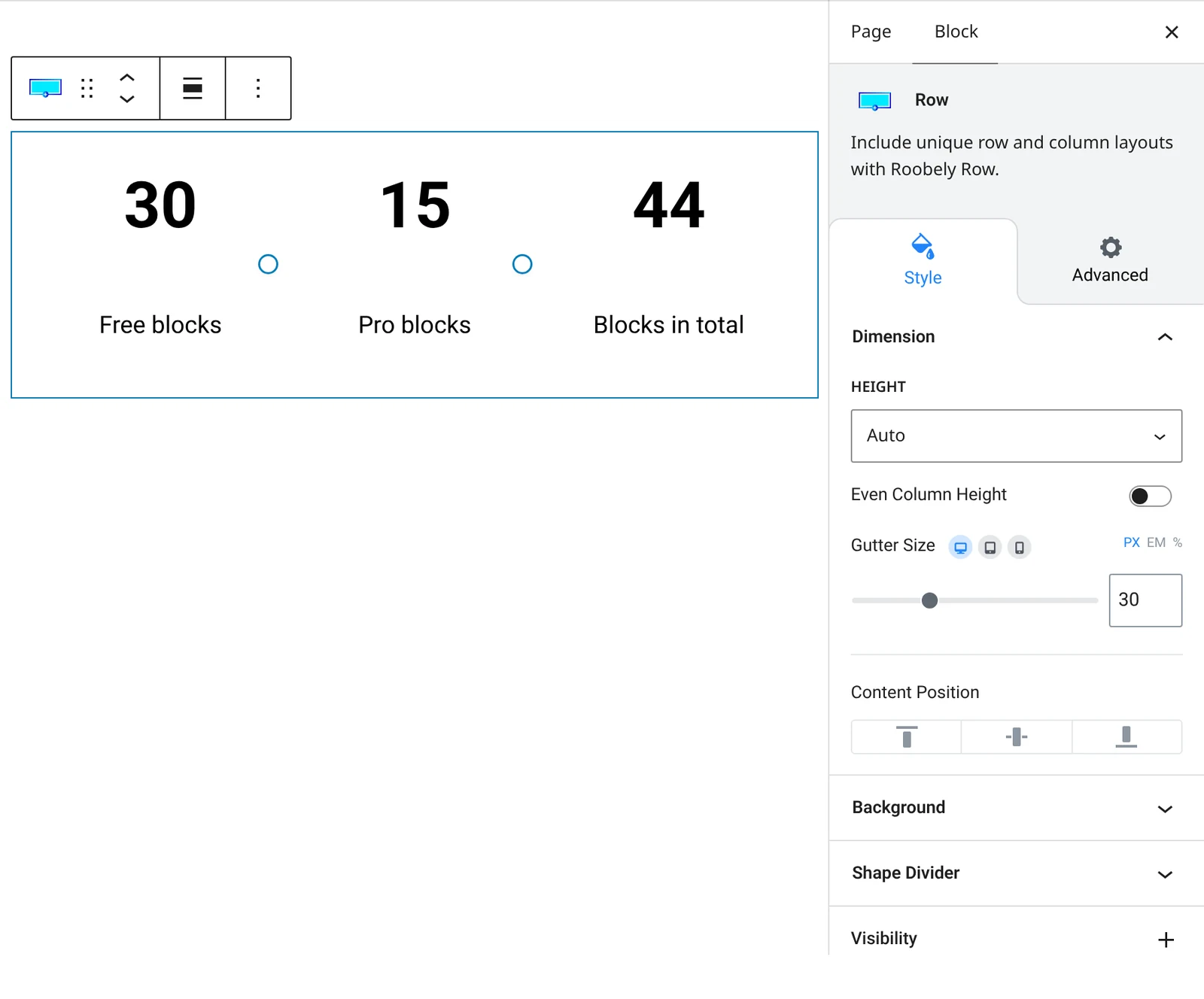Set content position to top
Screen dimensions: 1204x999
pyautogui.click(x=907, y=736)
